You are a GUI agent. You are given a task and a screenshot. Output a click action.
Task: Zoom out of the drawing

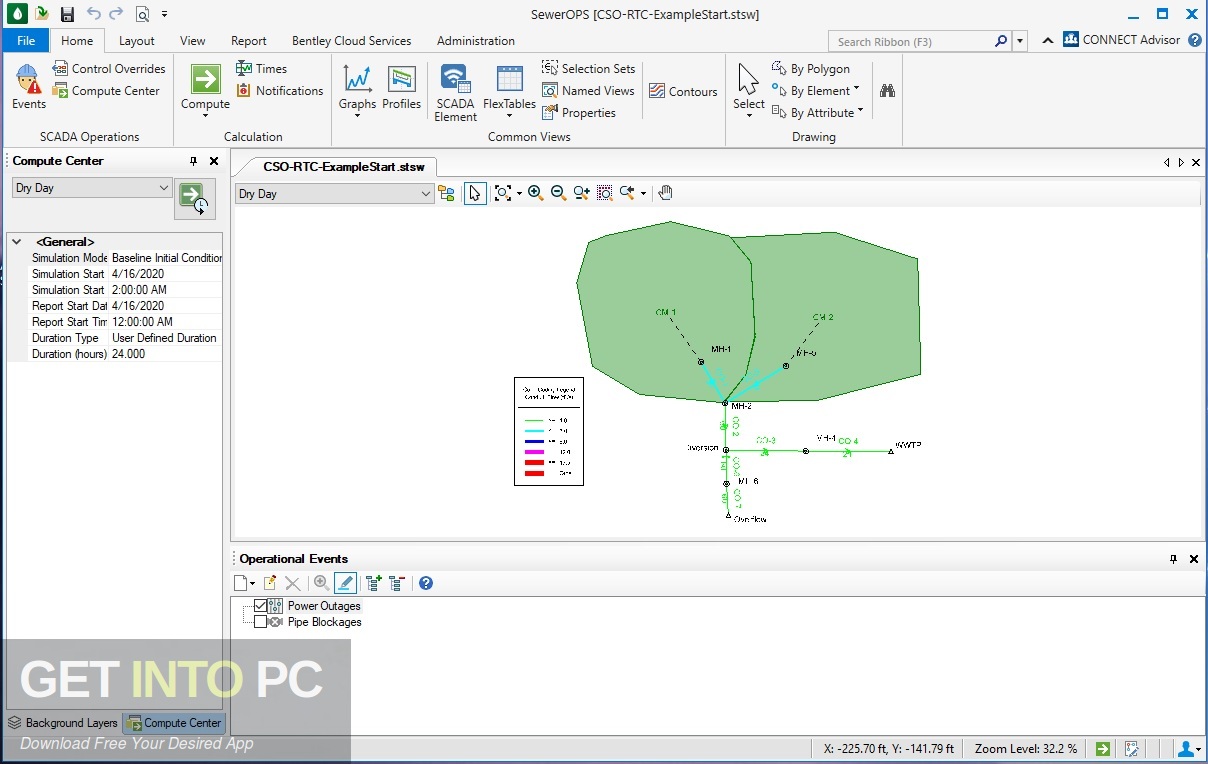[558, 193]
